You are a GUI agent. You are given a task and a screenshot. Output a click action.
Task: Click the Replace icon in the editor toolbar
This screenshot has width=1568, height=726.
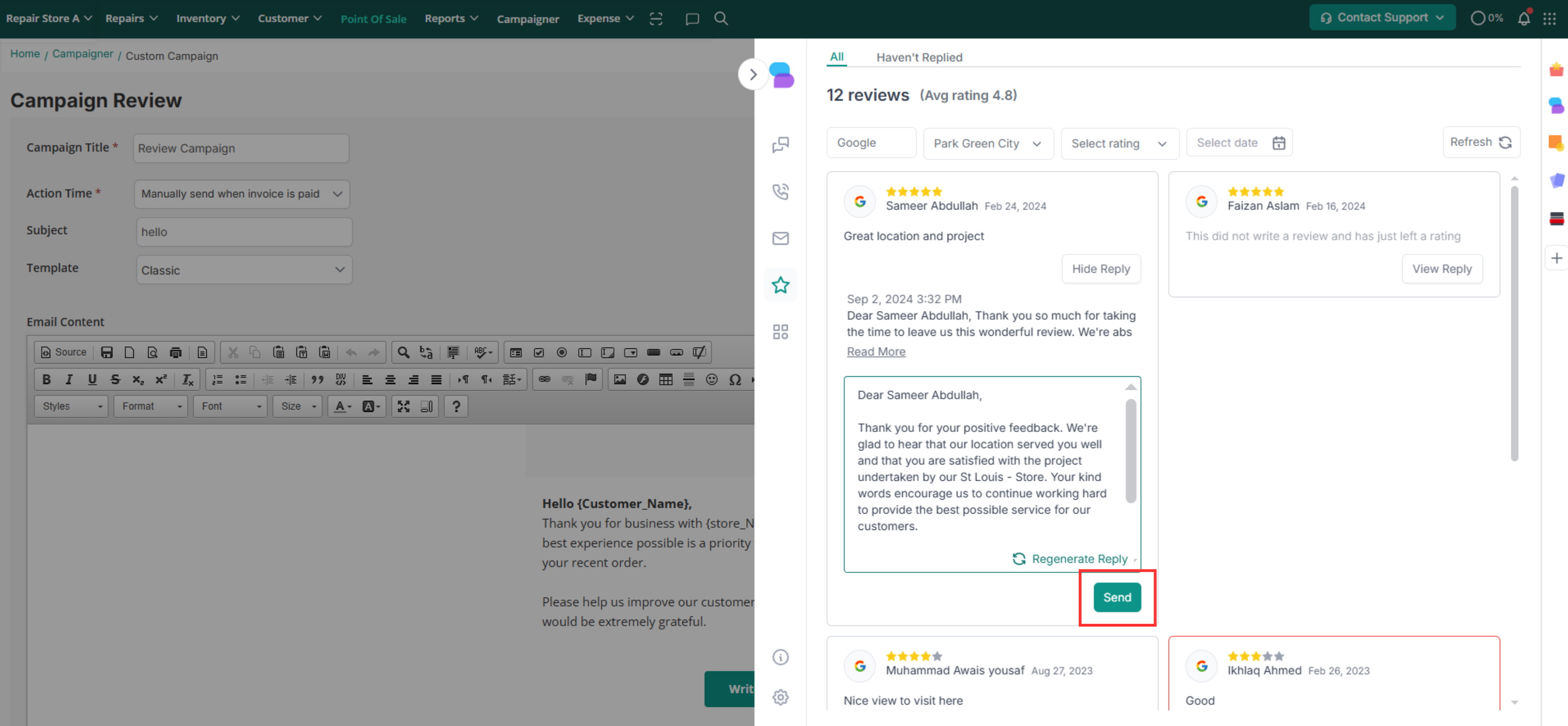pyautogui.click(x=426, y=353)
